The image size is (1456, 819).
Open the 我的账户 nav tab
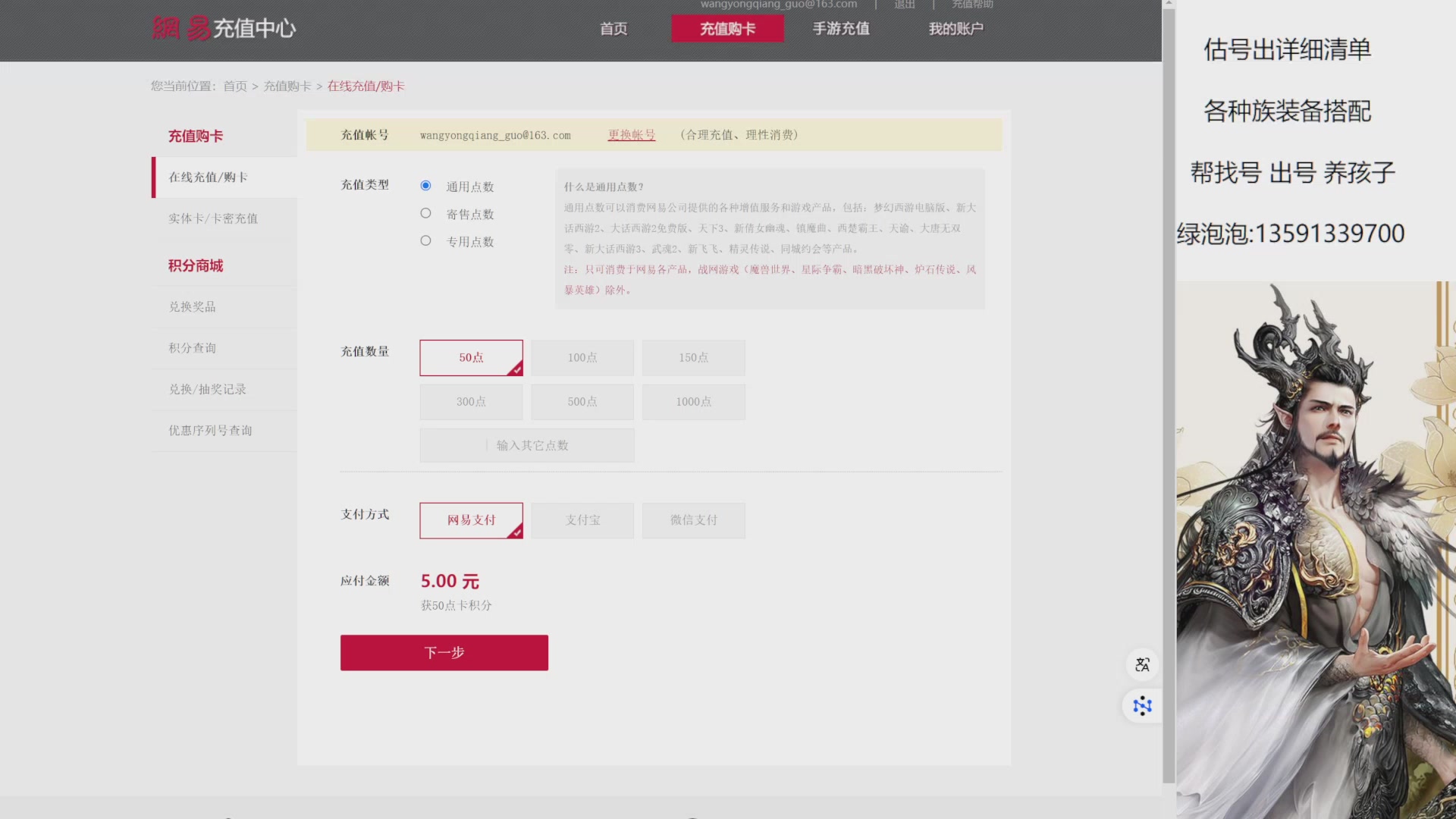955,29
